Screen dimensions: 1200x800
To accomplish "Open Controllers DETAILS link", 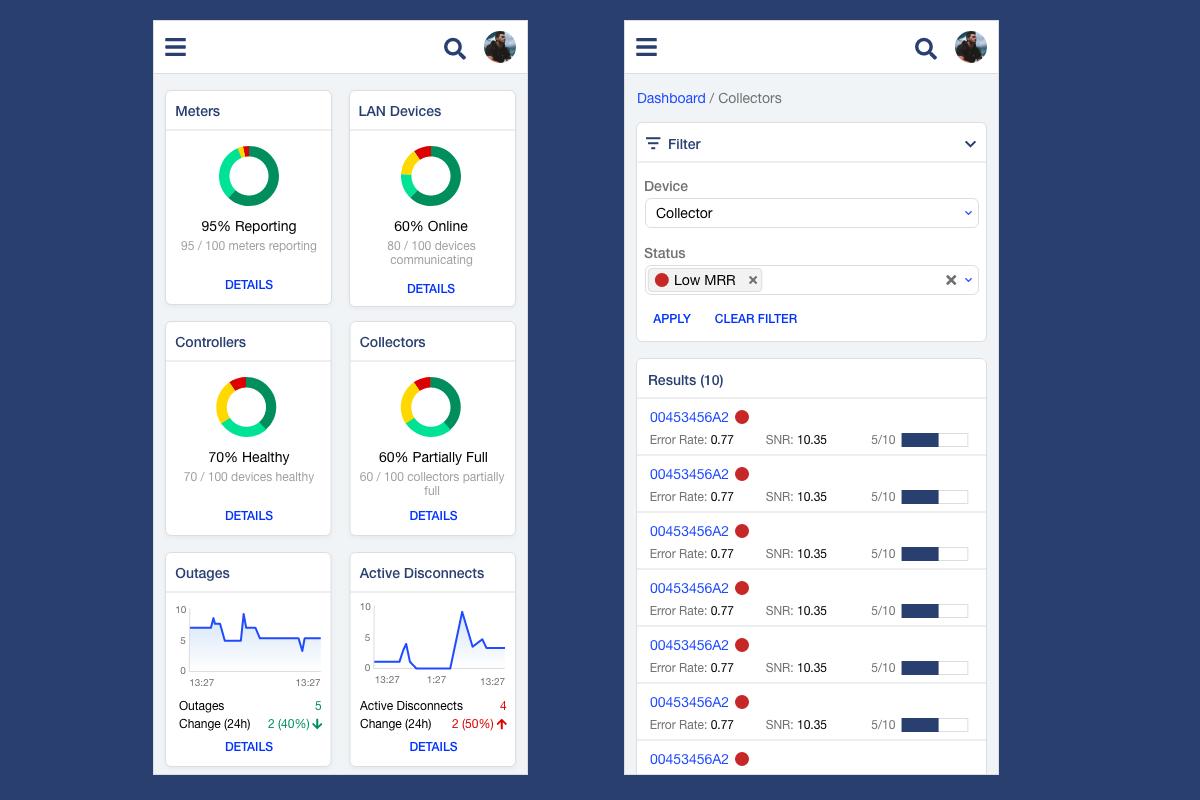I will (249, 516).
